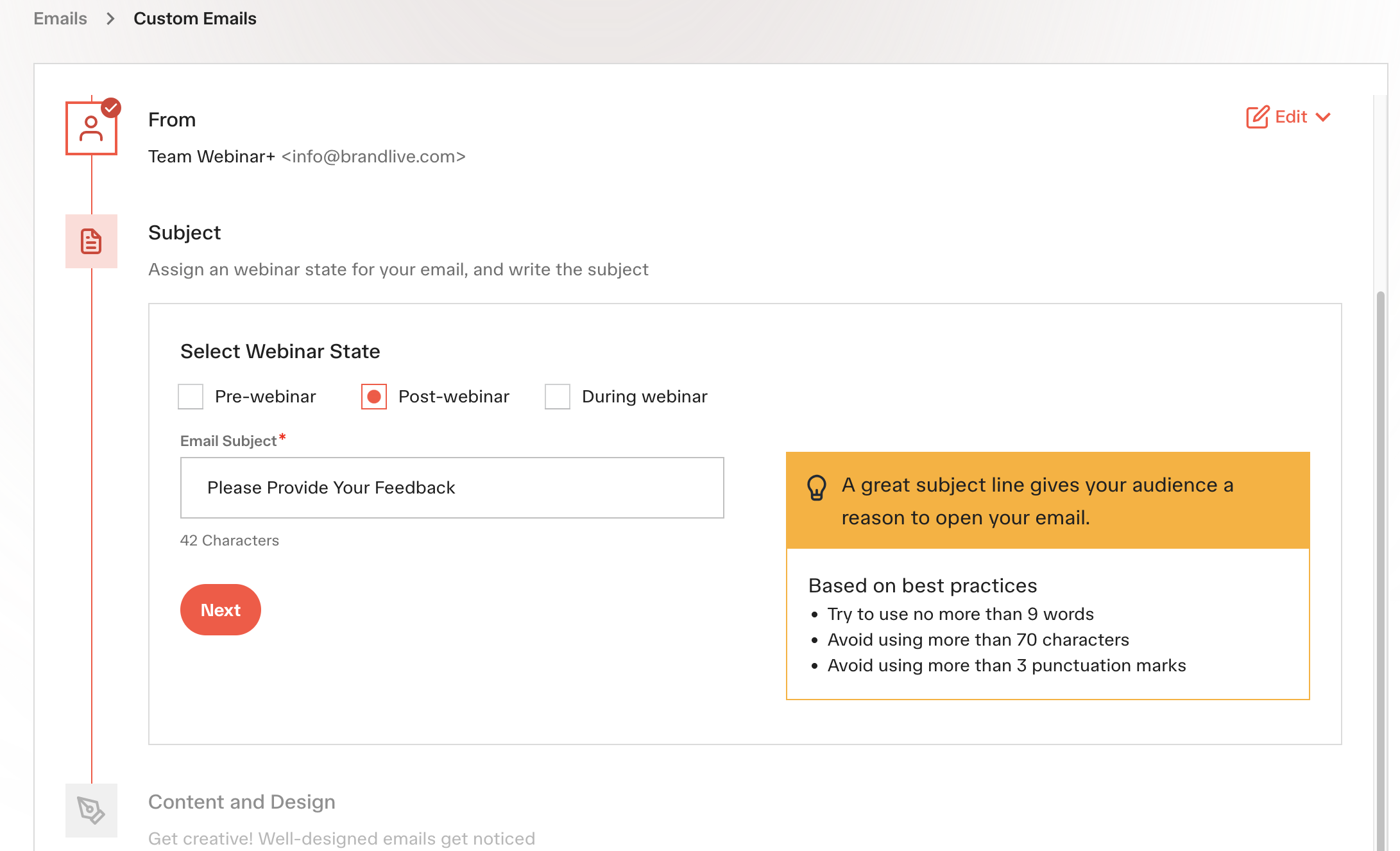Viewport: 1400px width, 851px height.
Task: Click the Edit pencil icon
Action: [1258, 117]
